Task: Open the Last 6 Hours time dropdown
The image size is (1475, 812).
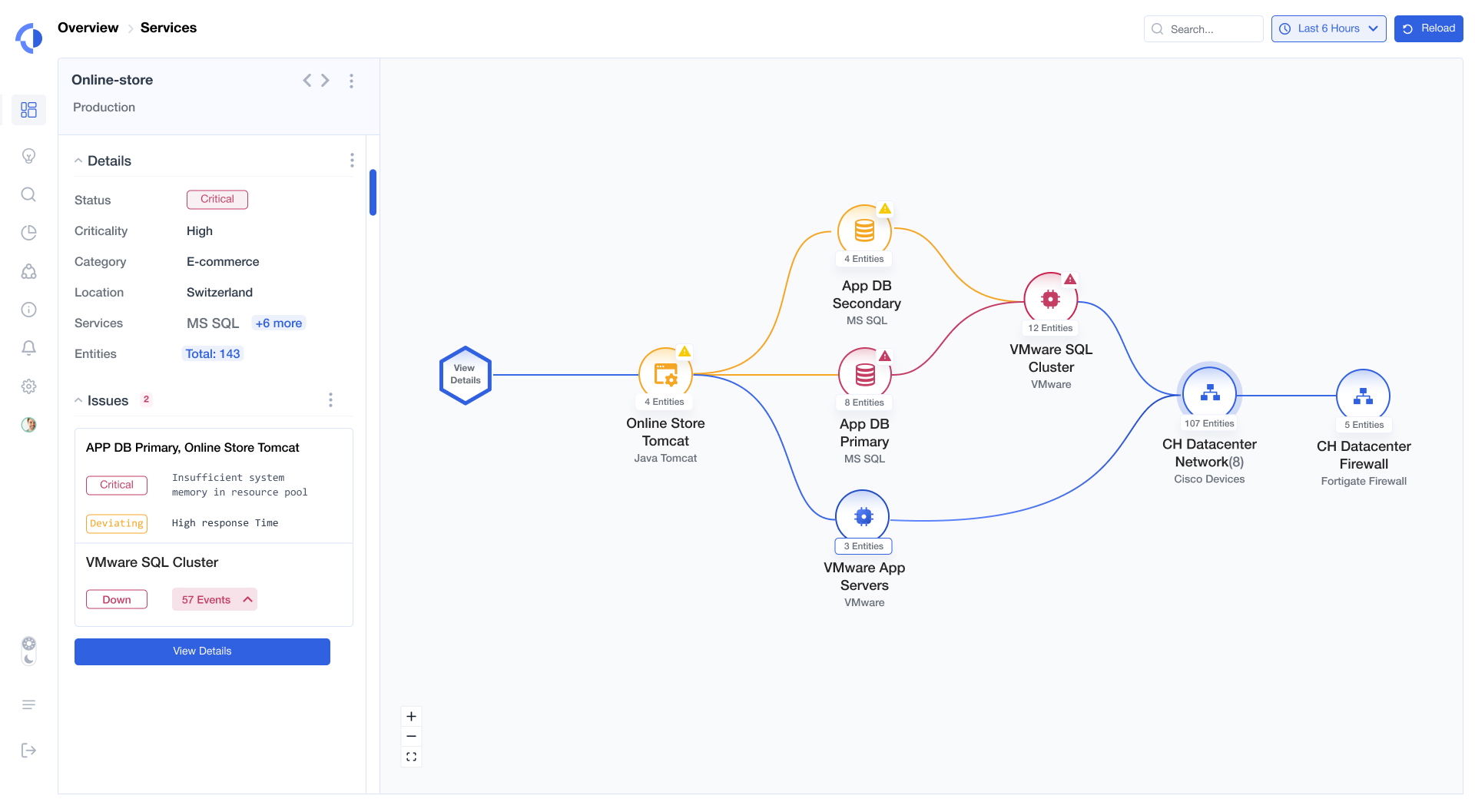Action: (1328, 28)
